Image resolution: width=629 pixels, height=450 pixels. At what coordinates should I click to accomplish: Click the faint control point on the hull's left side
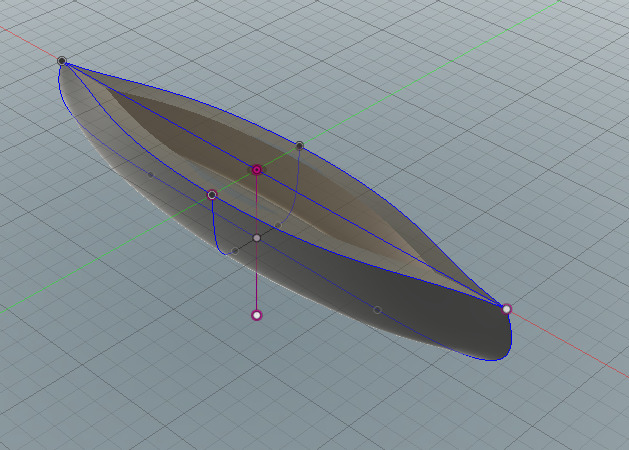(150, 175)
